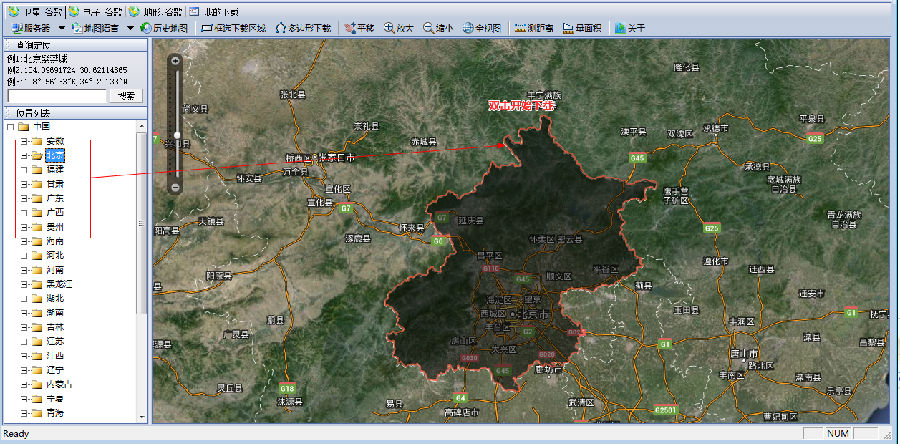Click the 中国 folder icon
900x444 pixels.
tap(23, 126)
